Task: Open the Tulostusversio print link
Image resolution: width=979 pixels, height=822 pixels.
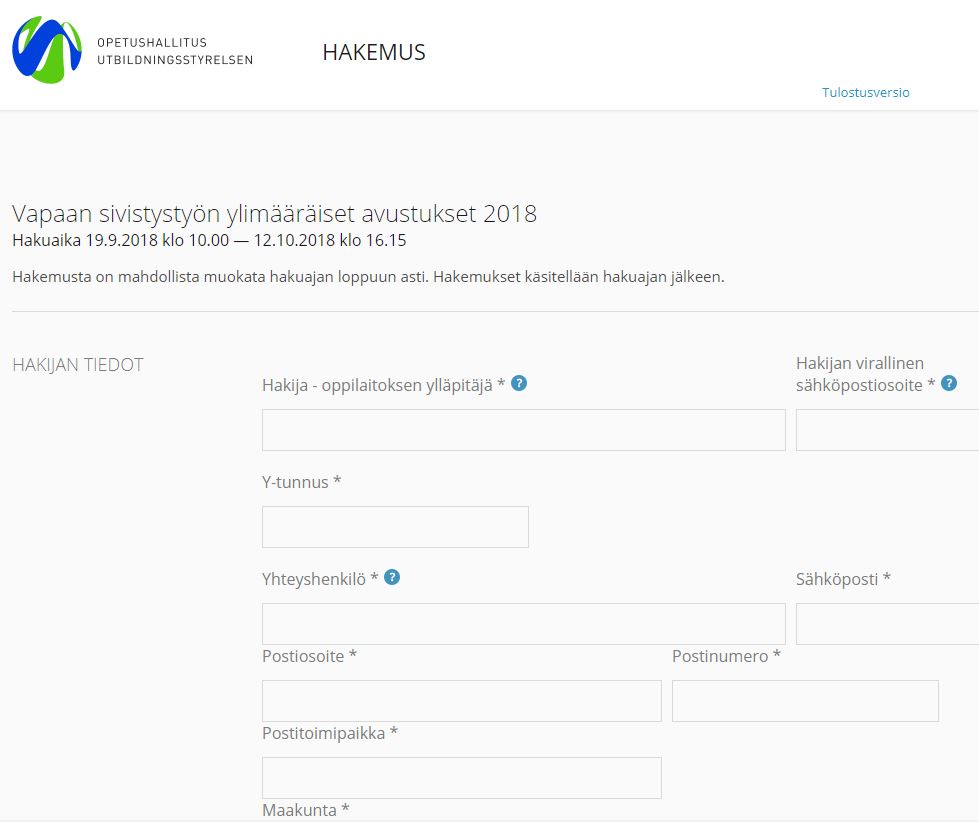Action: (865, 92)
